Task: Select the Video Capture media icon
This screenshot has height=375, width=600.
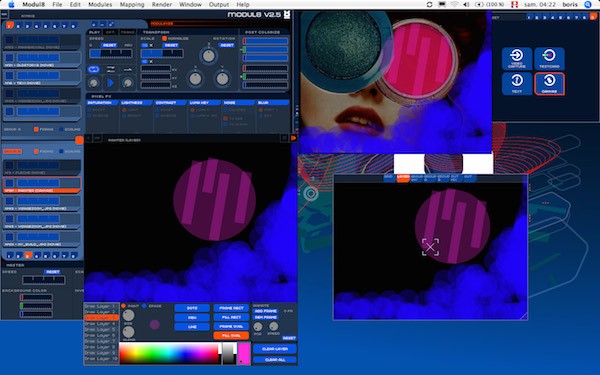Action: click(517, 59)
